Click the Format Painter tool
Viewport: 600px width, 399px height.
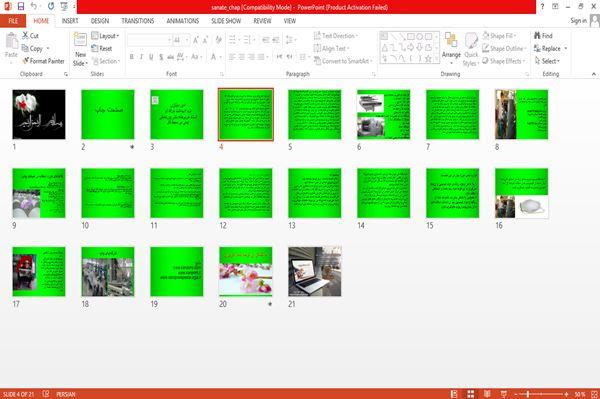(x=43, y=61)
